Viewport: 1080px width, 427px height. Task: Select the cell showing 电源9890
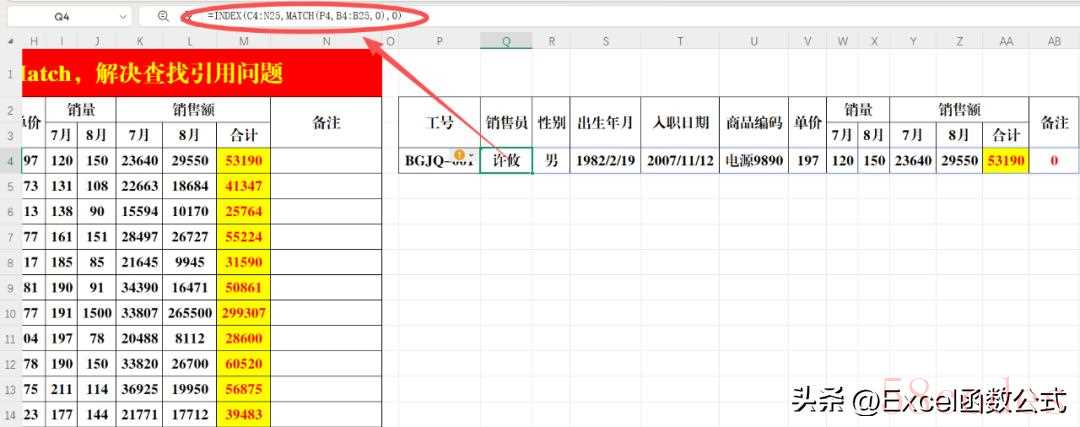coord(754,160)
